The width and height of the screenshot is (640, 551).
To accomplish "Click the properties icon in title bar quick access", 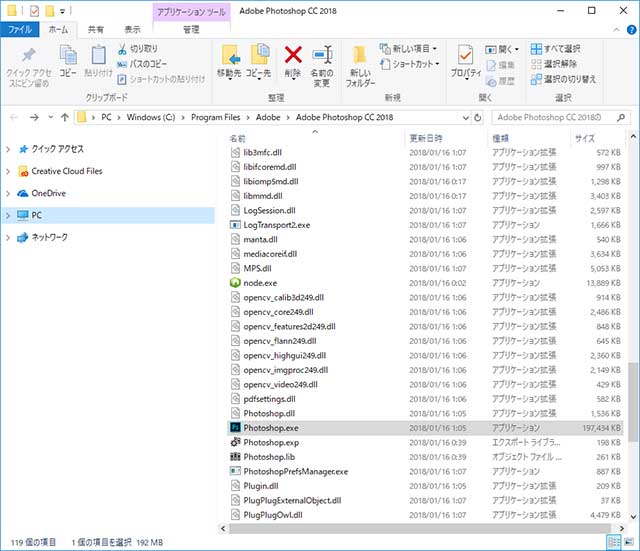I will [35, 11].
